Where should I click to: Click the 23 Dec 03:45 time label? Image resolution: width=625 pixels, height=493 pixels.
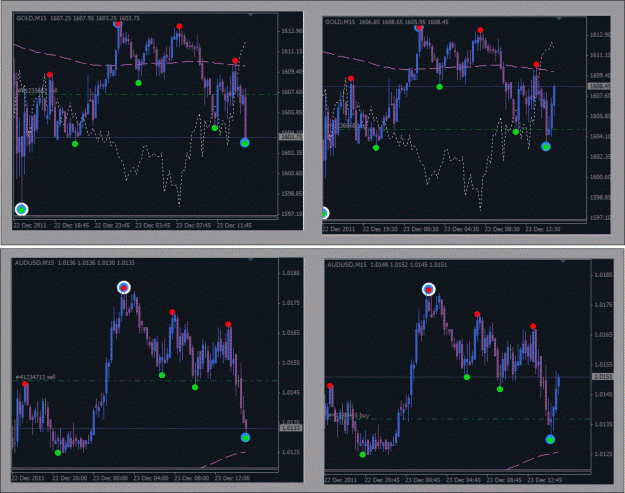153,226
